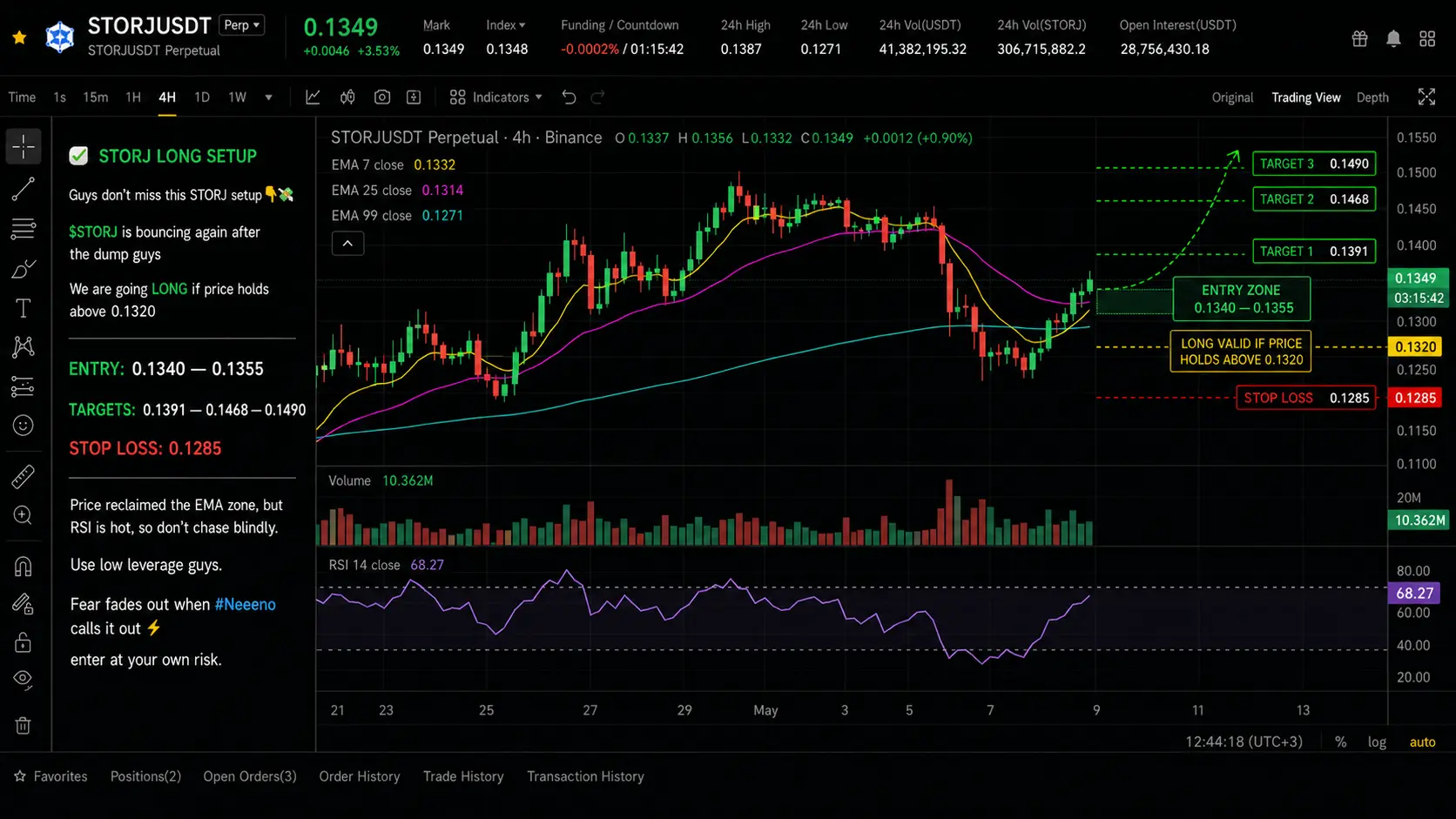Open the Trade History tab

point(463,776)
